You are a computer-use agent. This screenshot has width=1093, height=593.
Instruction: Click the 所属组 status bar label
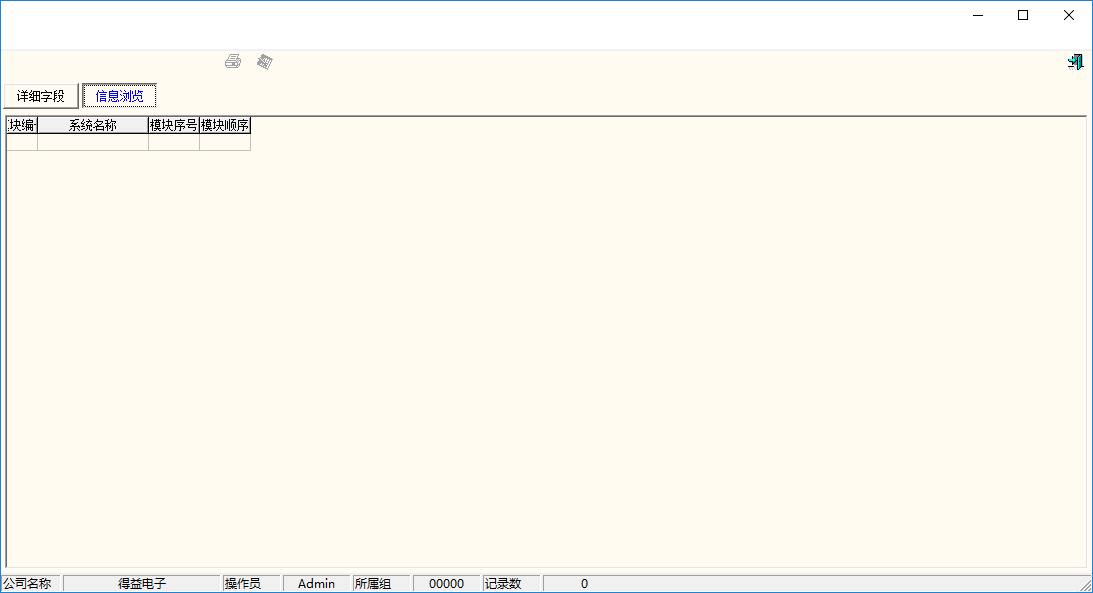point(373,584)
